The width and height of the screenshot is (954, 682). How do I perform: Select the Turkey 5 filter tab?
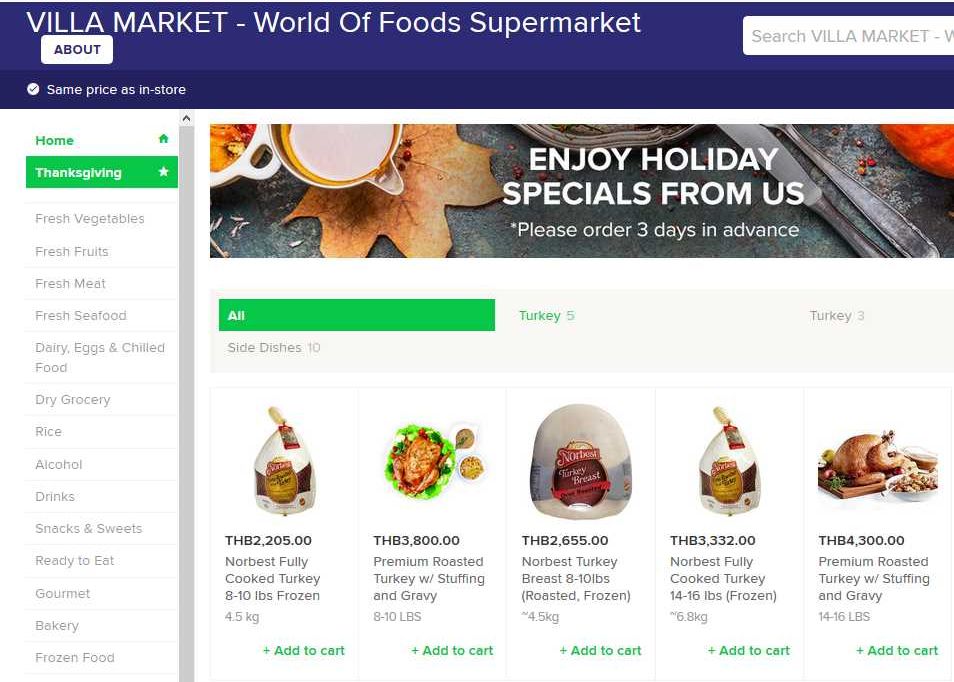546,315
